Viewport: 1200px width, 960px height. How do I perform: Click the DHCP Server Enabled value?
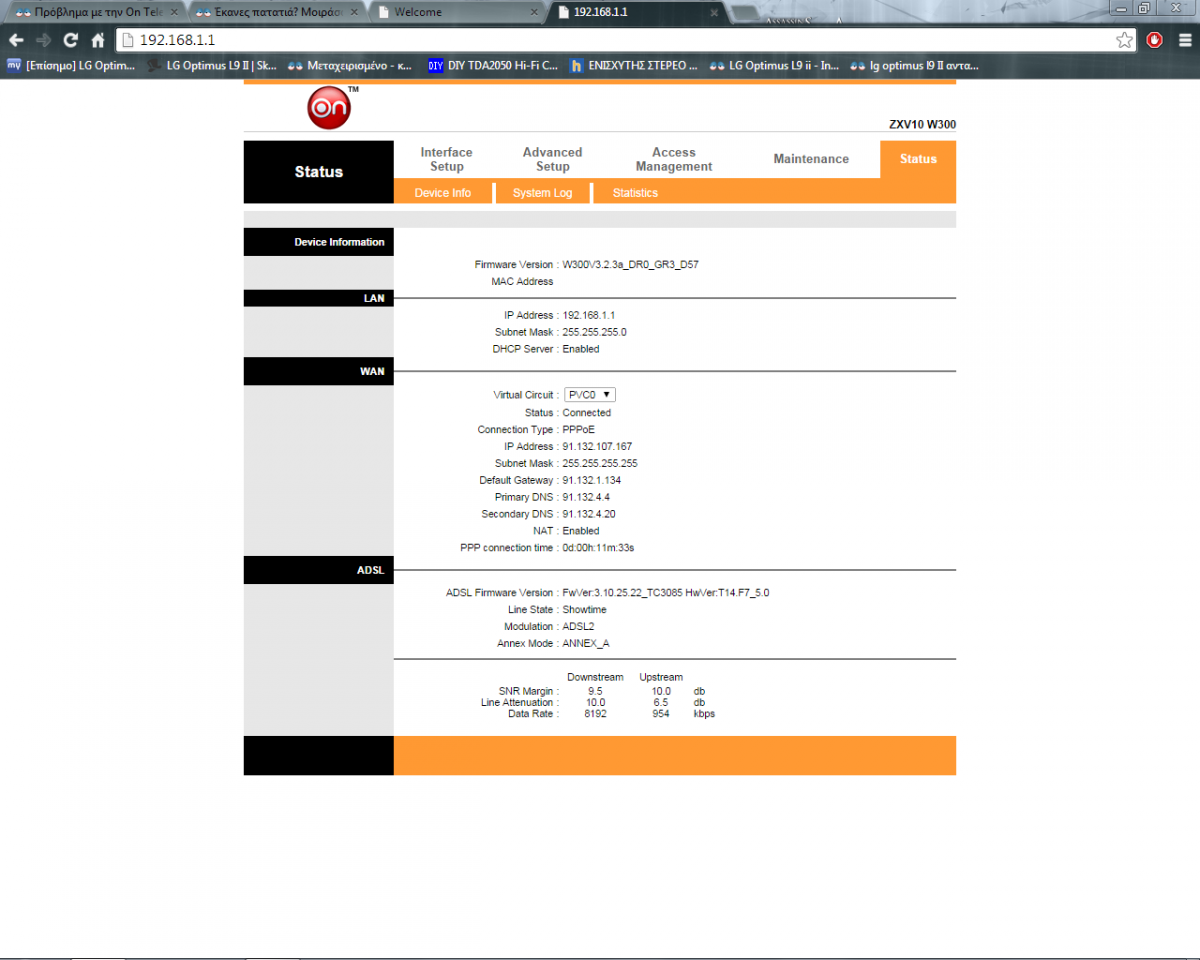coord(581,349)
